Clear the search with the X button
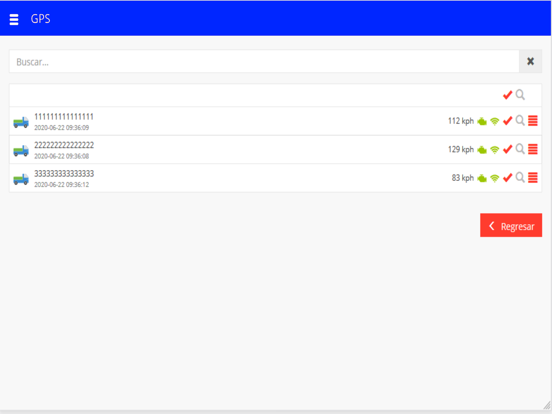 [x=530, y=62]
